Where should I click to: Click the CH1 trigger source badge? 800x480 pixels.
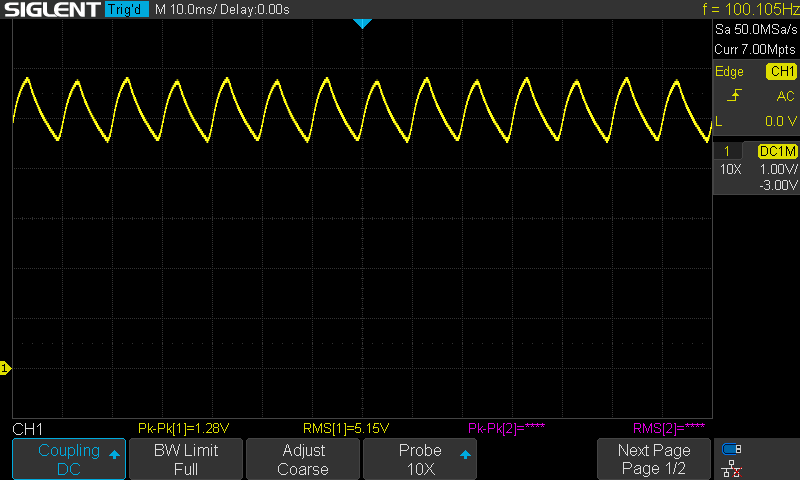tap(780, 72)
